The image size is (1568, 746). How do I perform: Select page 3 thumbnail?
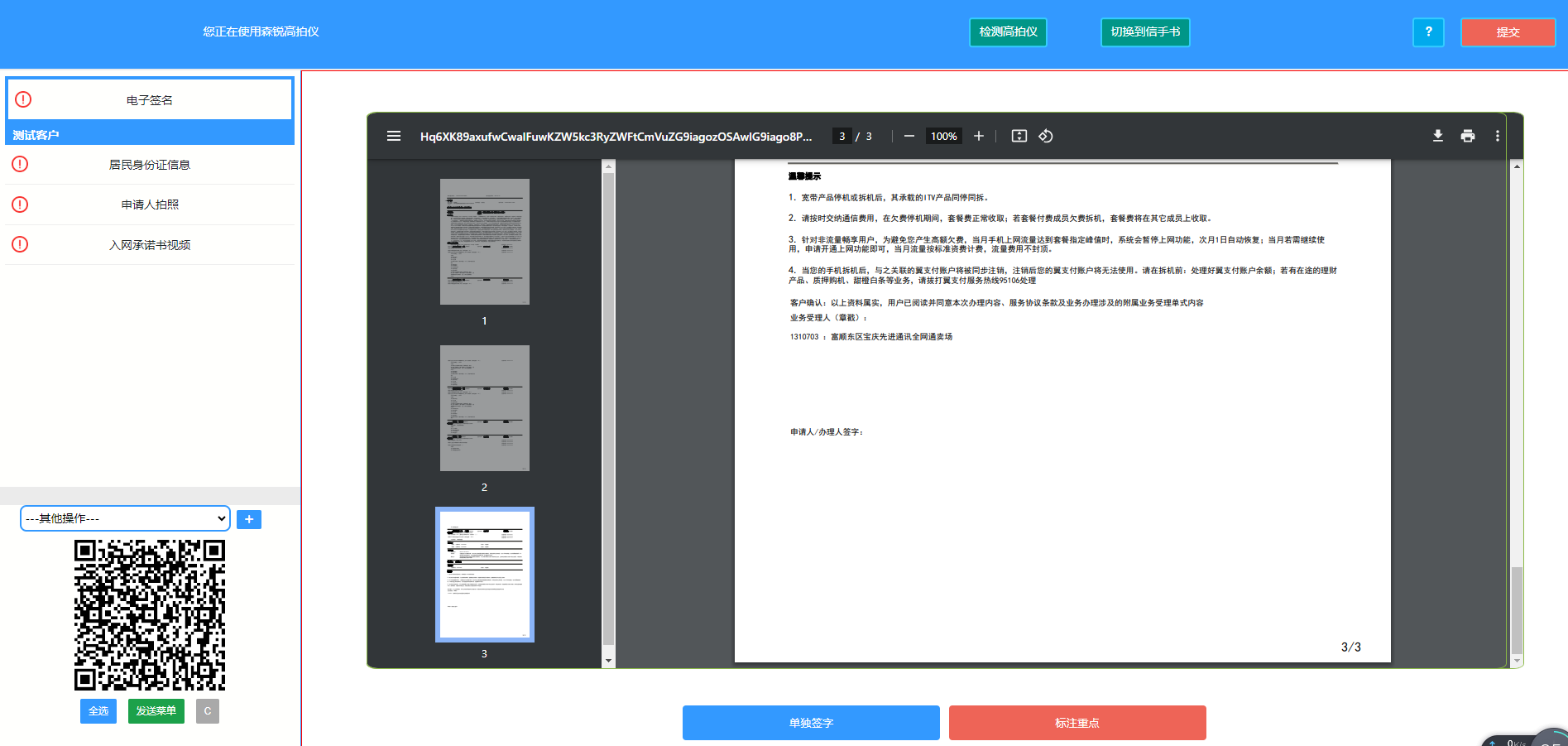485,575
